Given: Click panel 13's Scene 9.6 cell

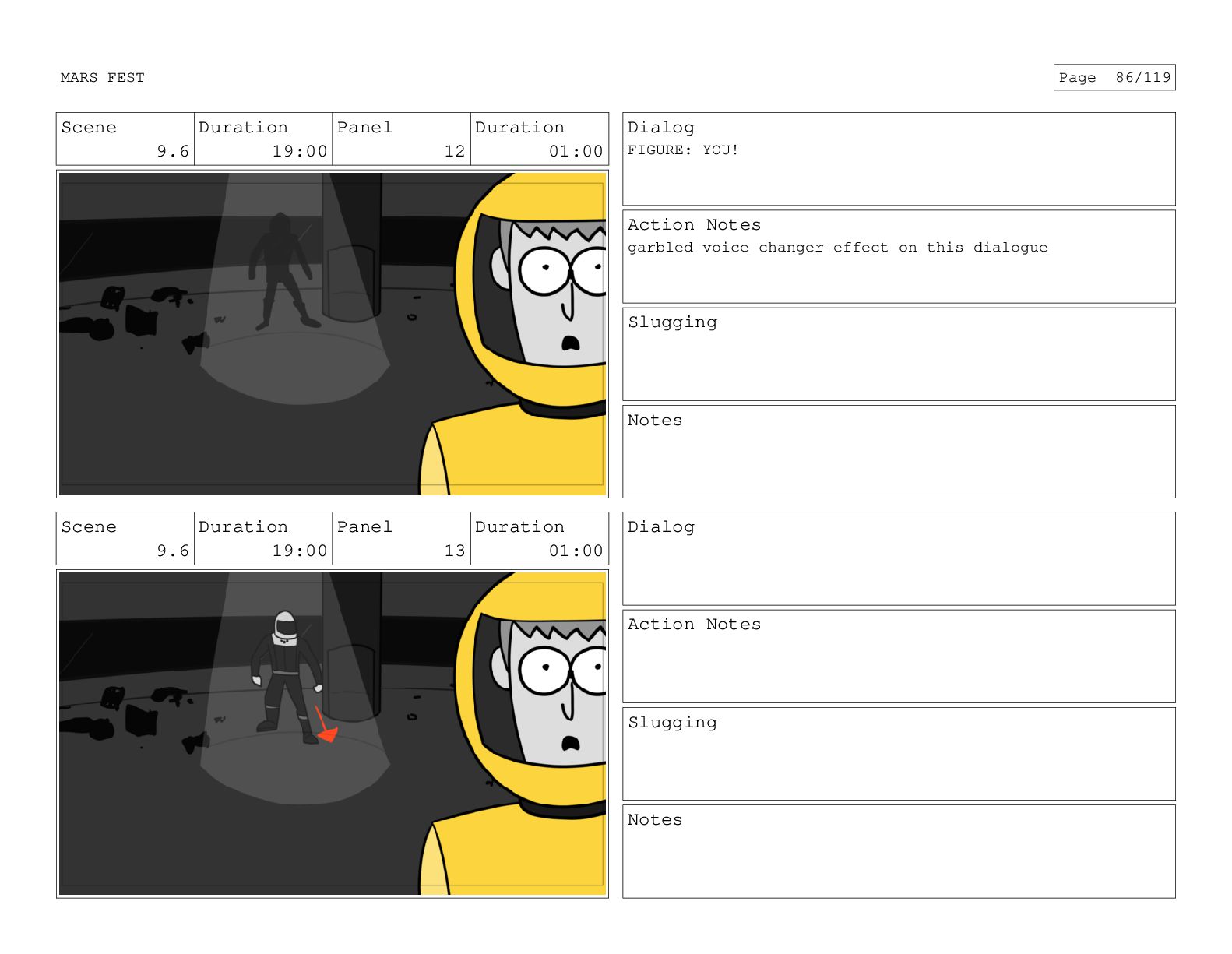Looking at the screenshot, I should [125, 538].
